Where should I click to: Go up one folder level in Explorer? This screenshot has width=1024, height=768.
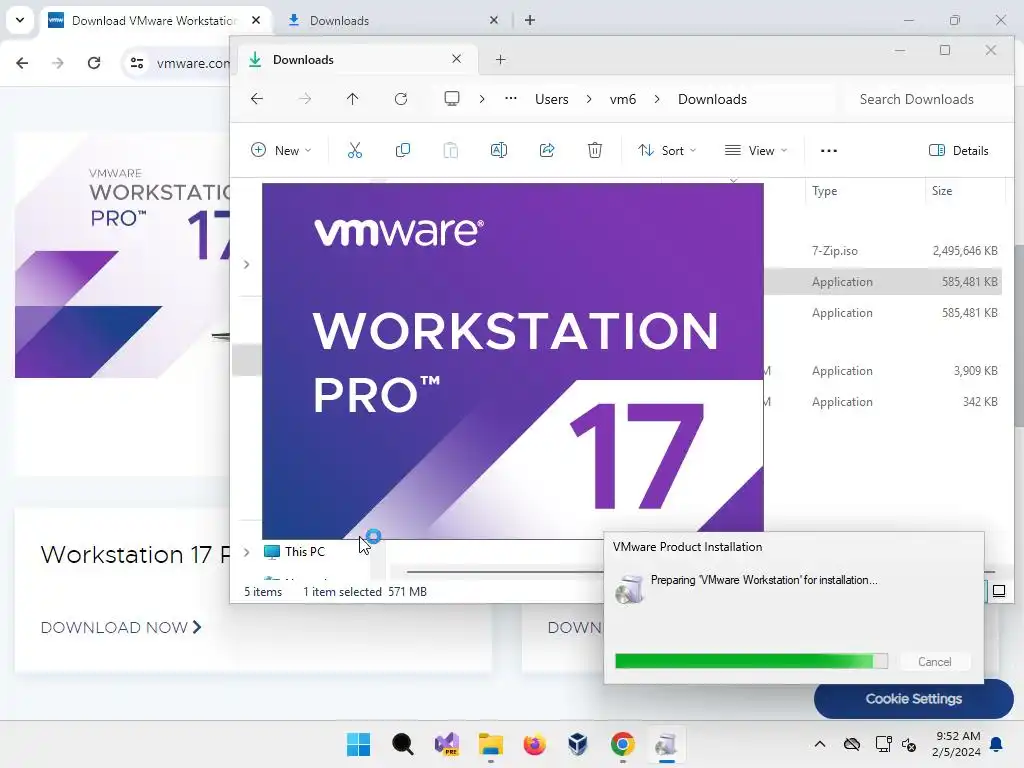353,99
